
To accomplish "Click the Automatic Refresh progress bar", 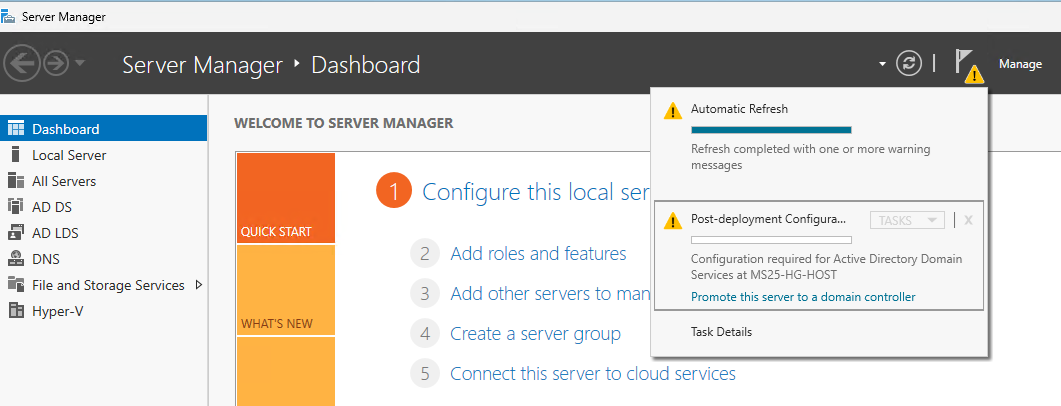I will 771,130.
